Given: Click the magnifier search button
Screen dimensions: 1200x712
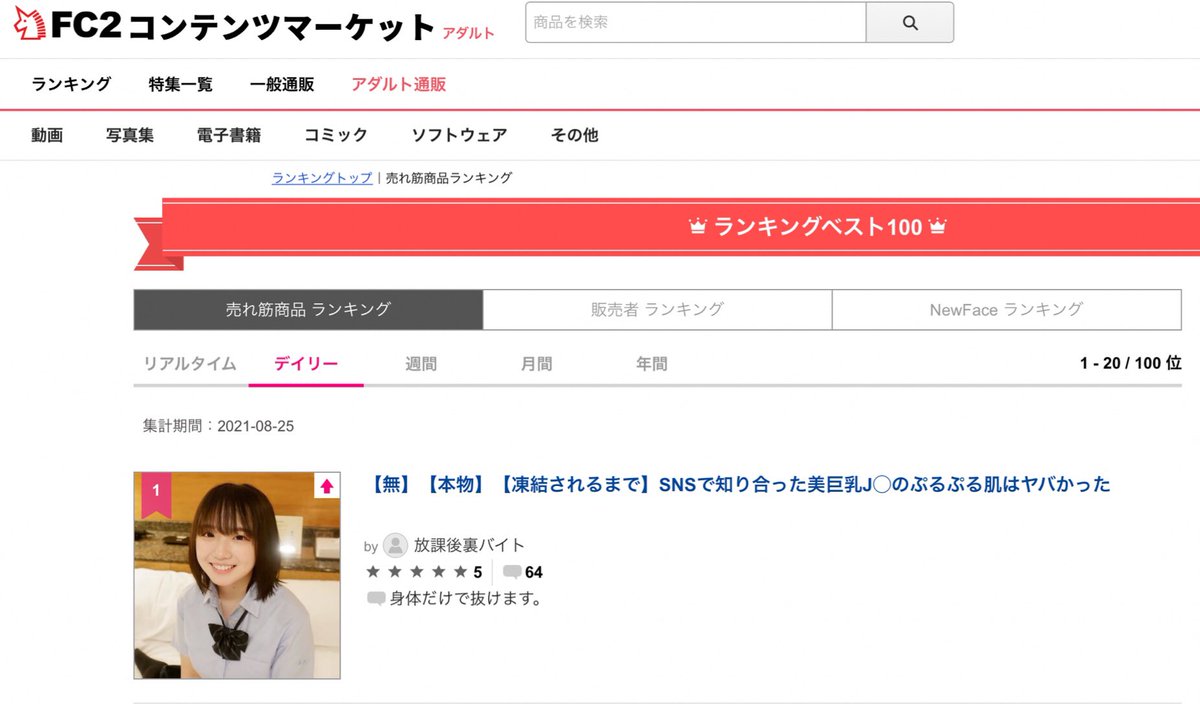Looking at the screenshot, I should [909, 22].
